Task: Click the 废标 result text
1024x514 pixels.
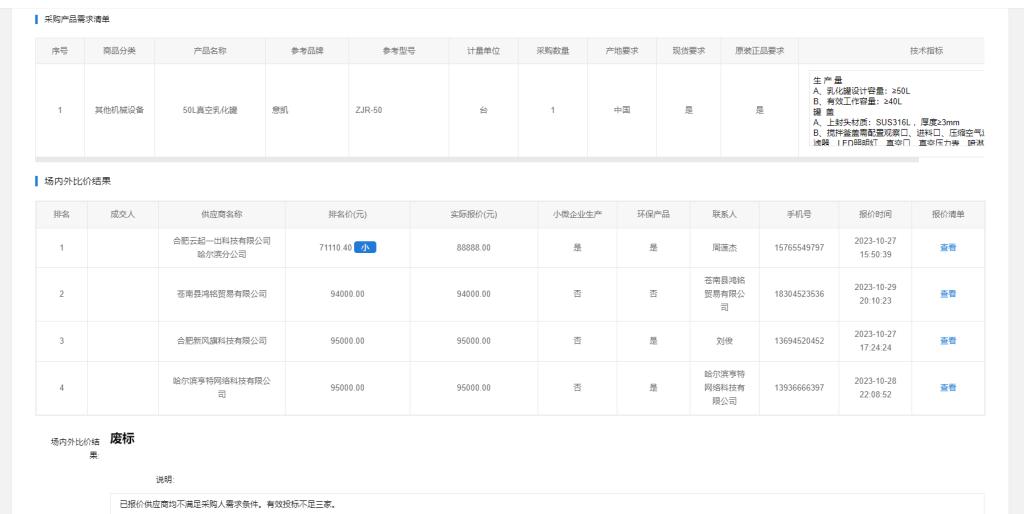Action: (123, 439)
